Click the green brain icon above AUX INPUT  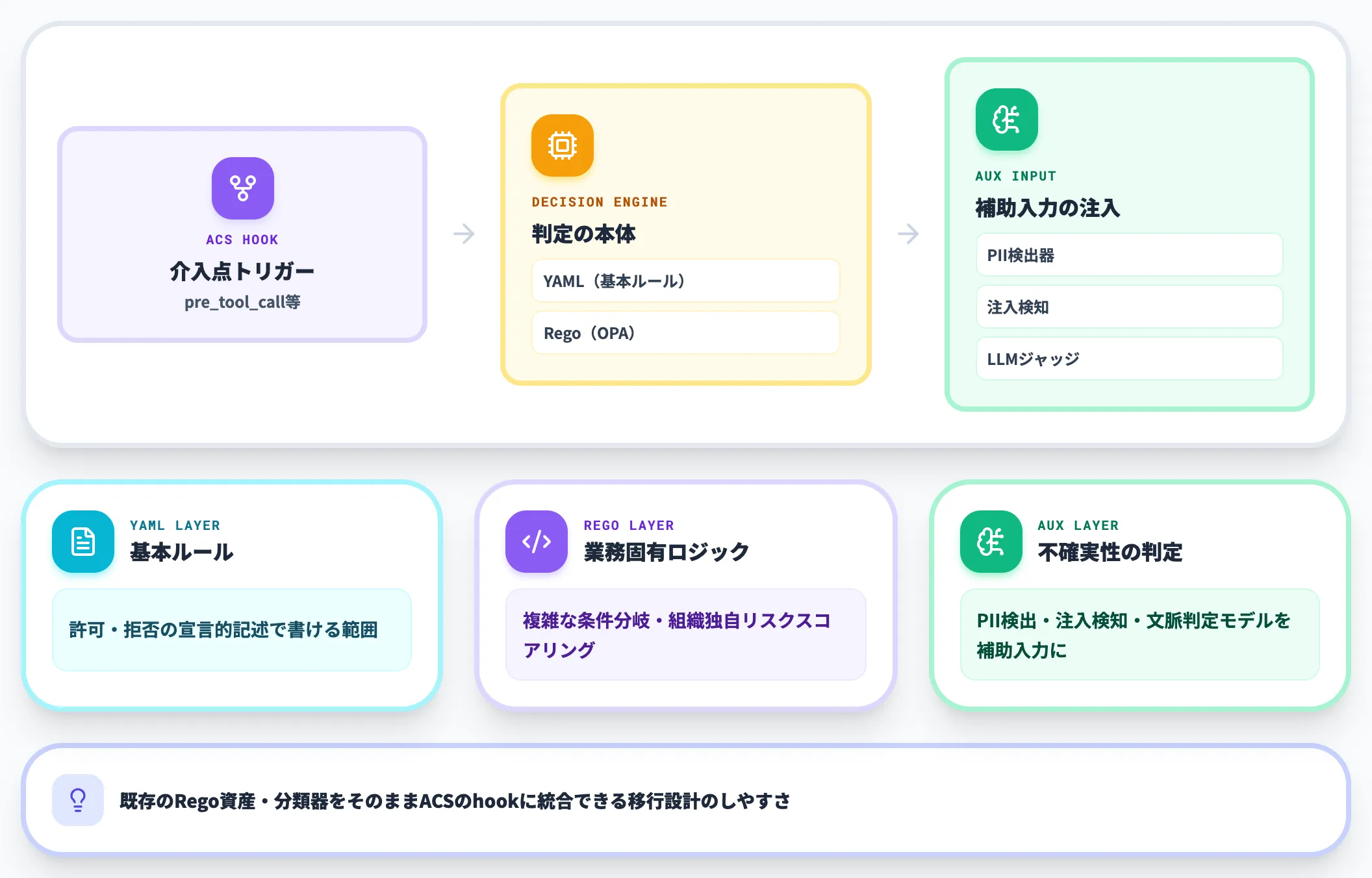coord(1007,119)
